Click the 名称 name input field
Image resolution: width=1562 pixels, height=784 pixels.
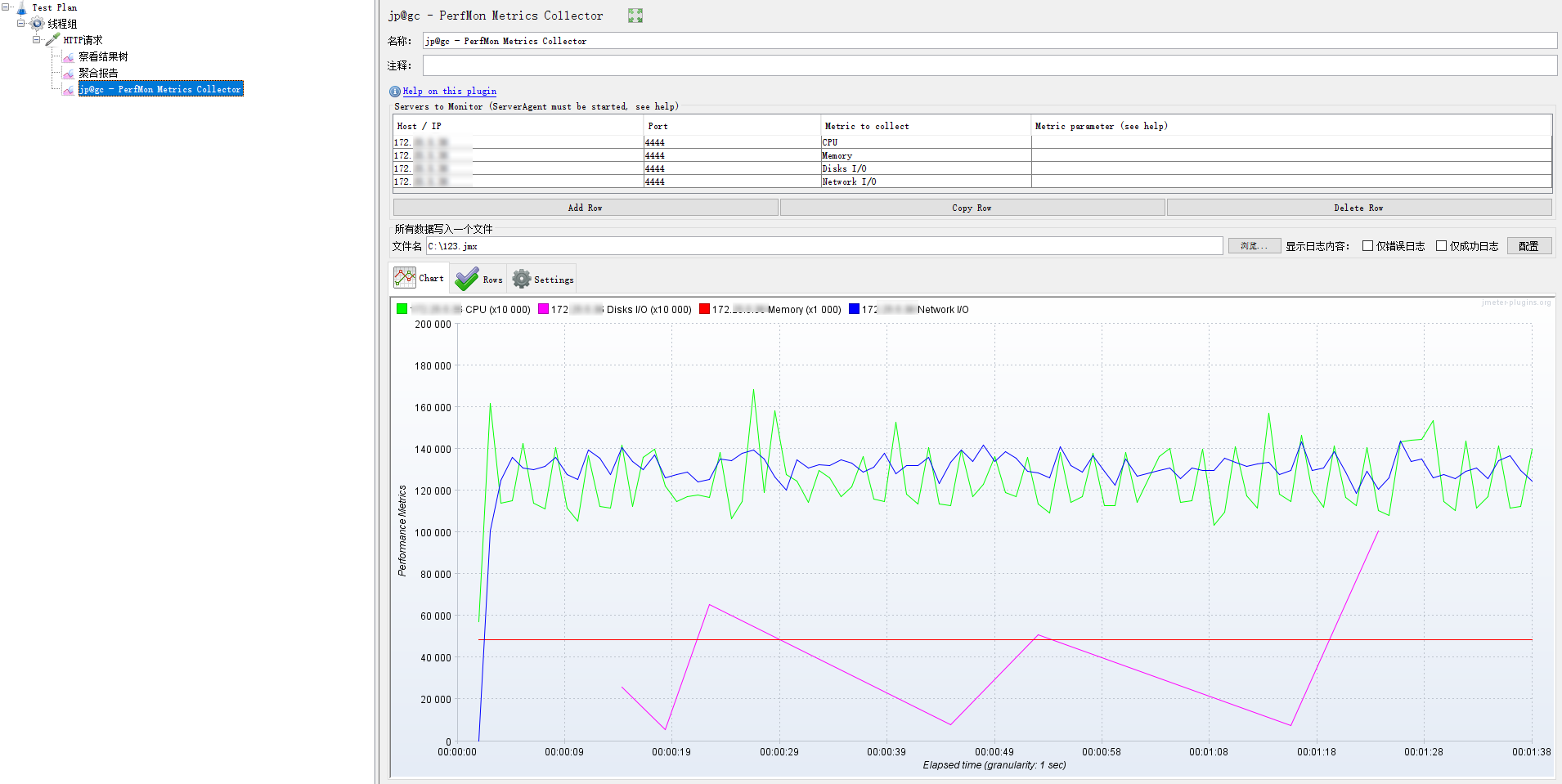pyautogui.click(x=990, y=41)
